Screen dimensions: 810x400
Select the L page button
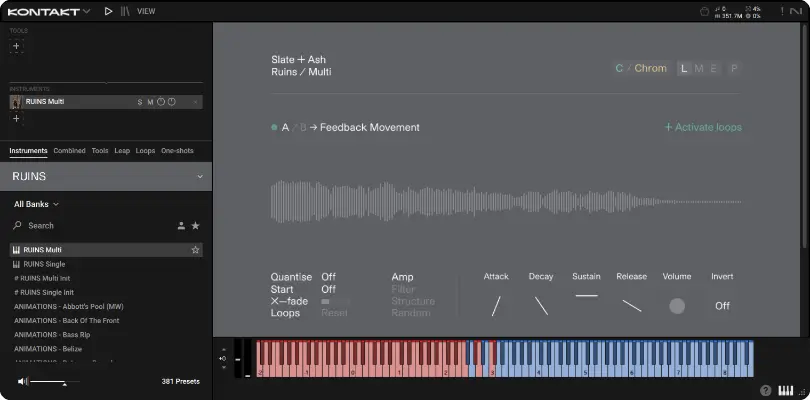pyautogui.click(x=684, y=68)
